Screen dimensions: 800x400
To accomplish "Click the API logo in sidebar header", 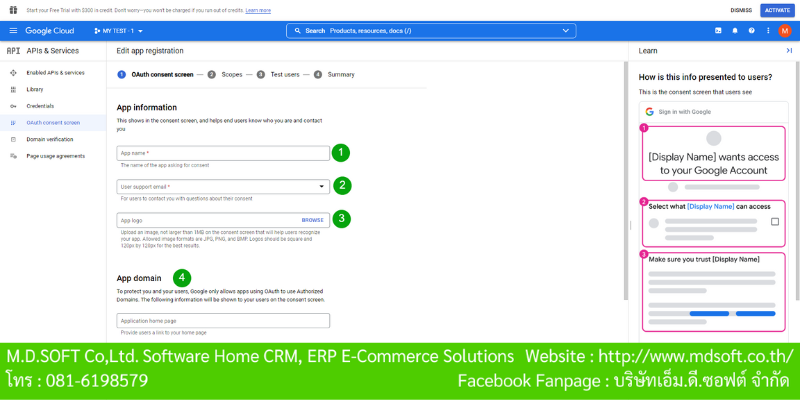I will click(x=13, y=51).
